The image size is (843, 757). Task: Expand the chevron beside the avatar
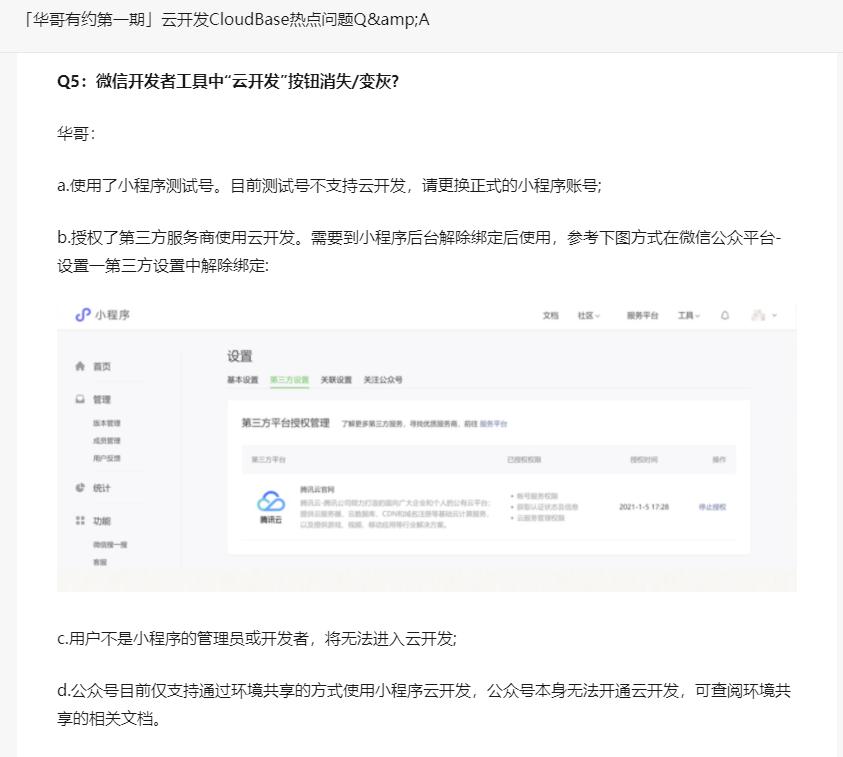(775, 316)
